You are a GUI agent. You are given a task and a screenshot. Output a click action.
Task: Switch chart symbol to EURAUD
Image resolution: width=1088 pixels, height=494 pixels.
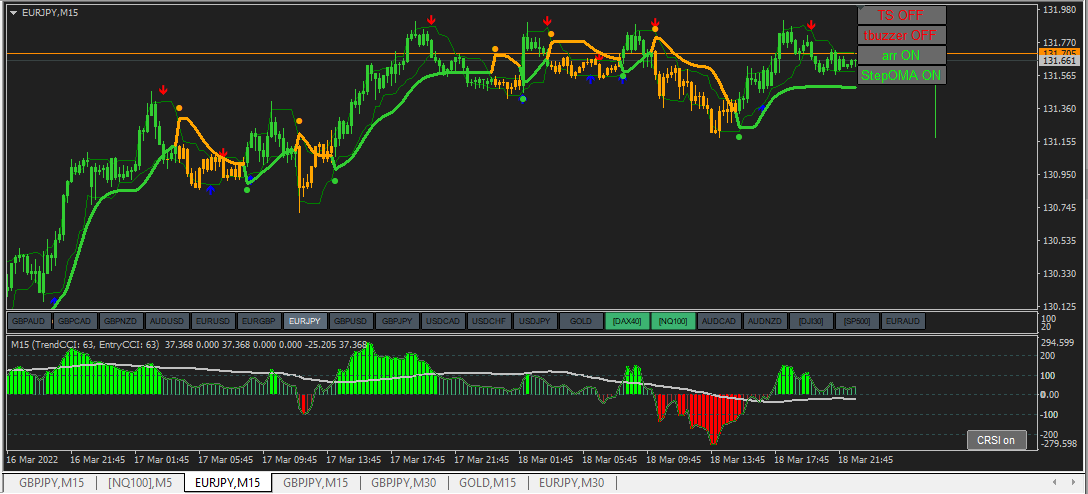903,321
